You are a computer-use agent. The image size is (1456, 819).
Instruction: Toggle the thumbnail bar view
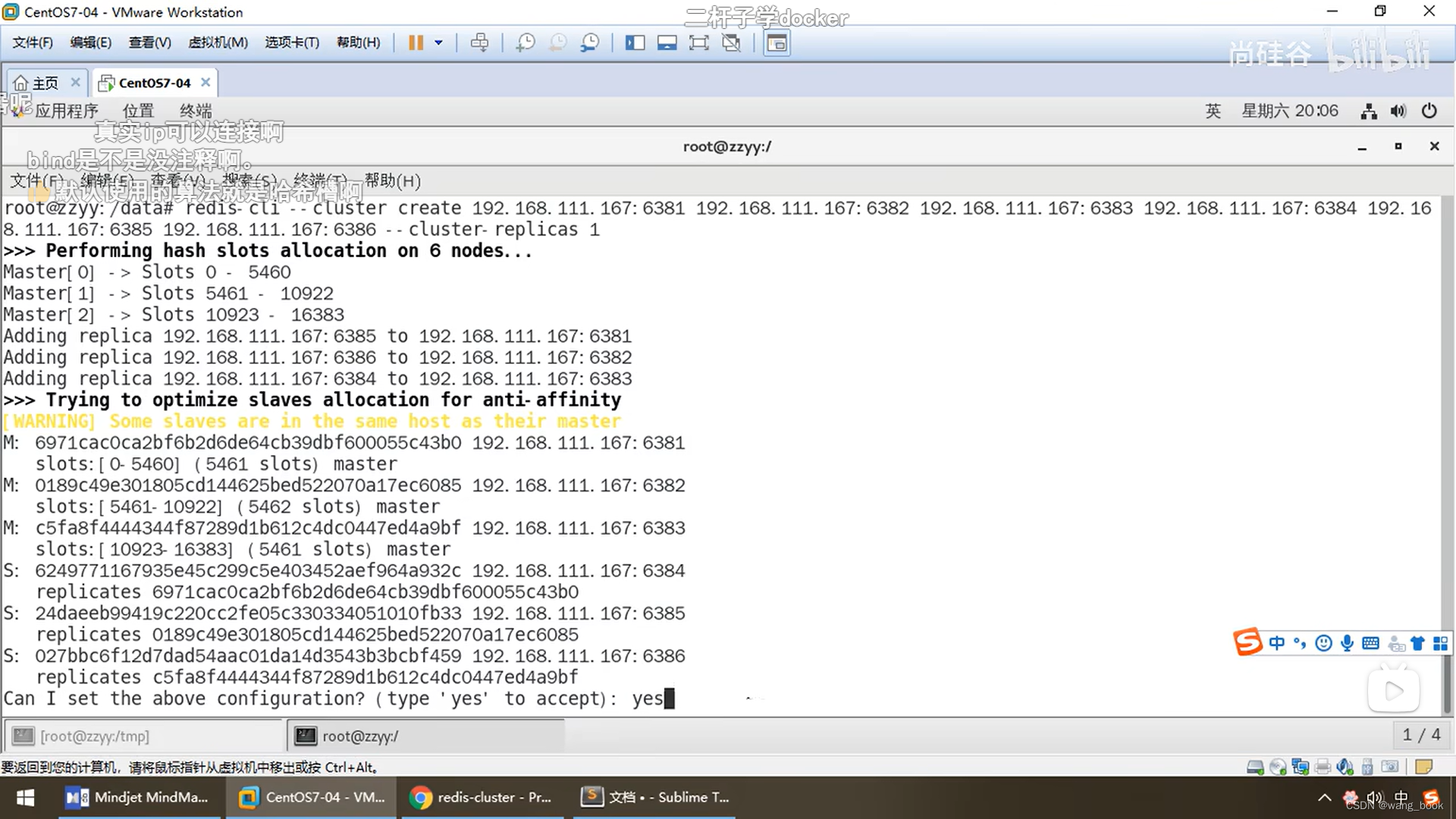tap(667, 42)
